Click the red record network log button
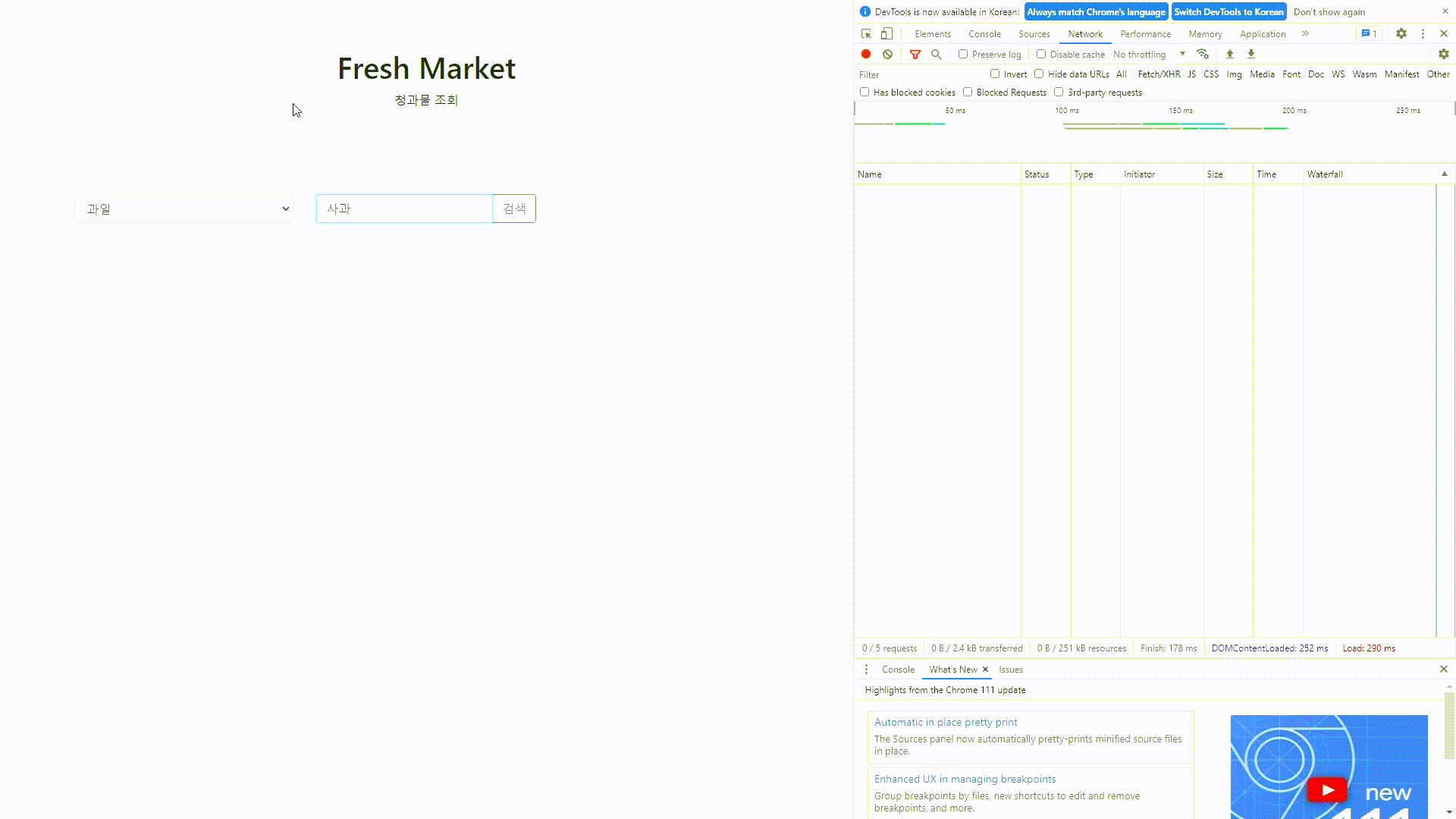 tap(866, 54)
